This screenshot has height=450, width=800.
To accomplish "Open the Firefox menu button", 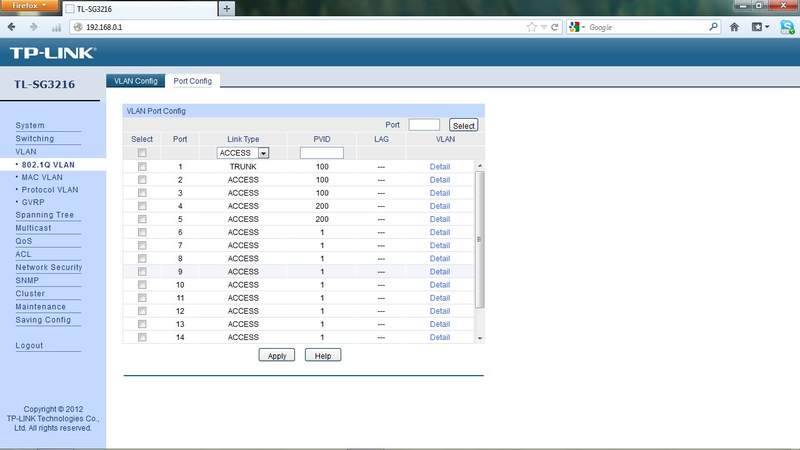I will click(x=30, y=6).
